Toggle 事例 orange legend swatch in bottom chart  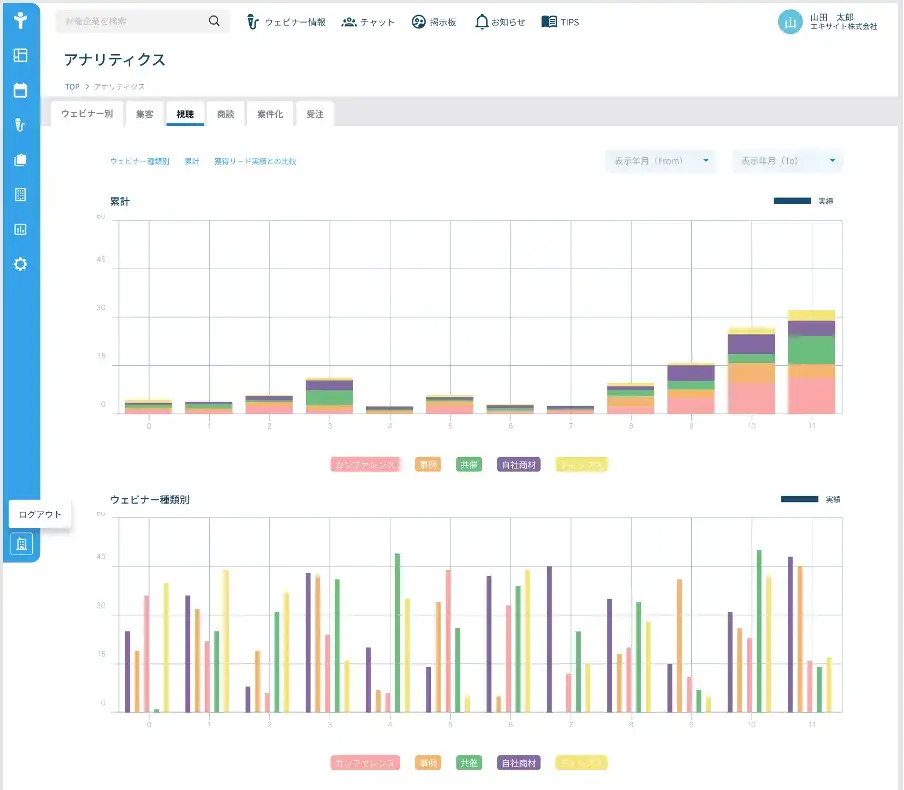pos(428,763)
